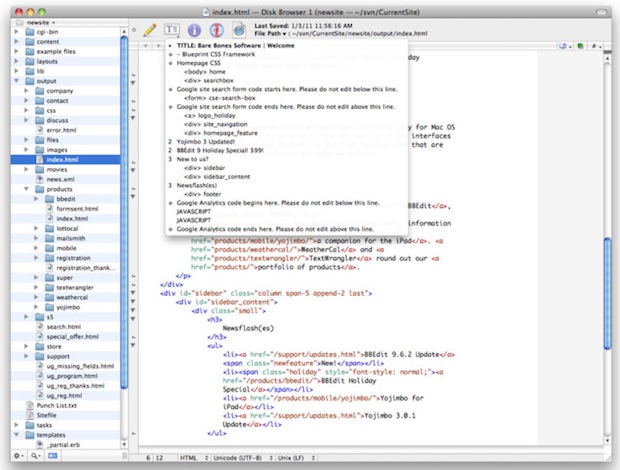Open the Unix (LF) line endings popup
Image resolution: width=620 pixels, height=470 pixels.
296,458
